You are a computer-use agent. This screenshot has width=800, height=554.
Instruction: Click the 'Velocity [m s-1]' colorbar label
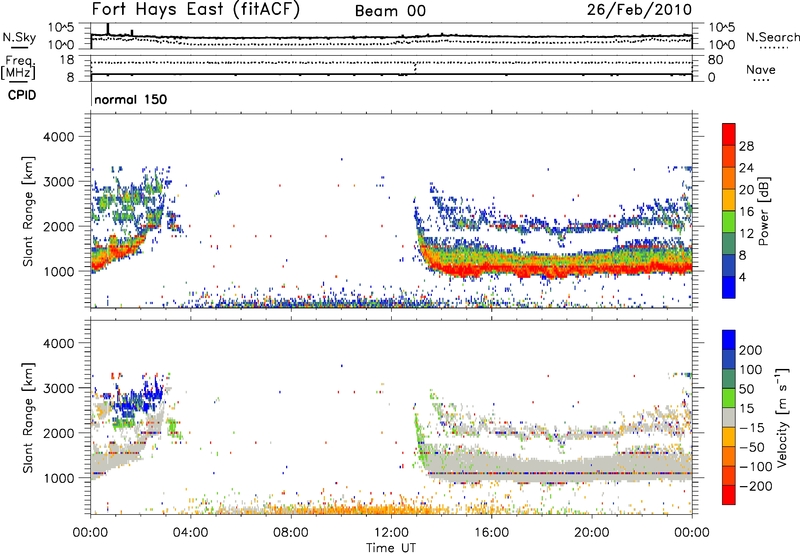click(x=782, y=417)
